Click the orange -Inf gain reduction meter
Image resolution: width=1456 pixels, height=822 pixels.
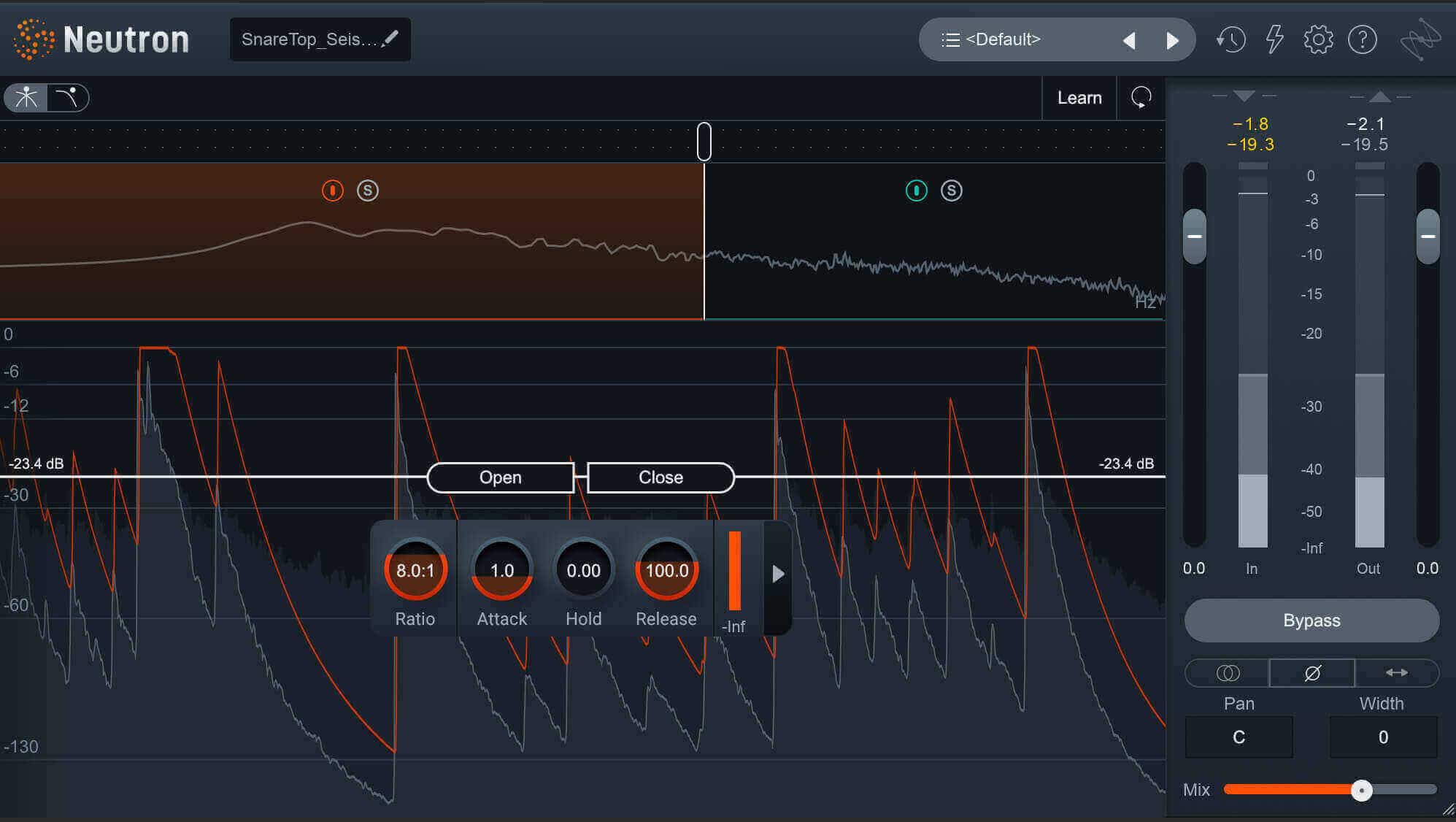735,572
